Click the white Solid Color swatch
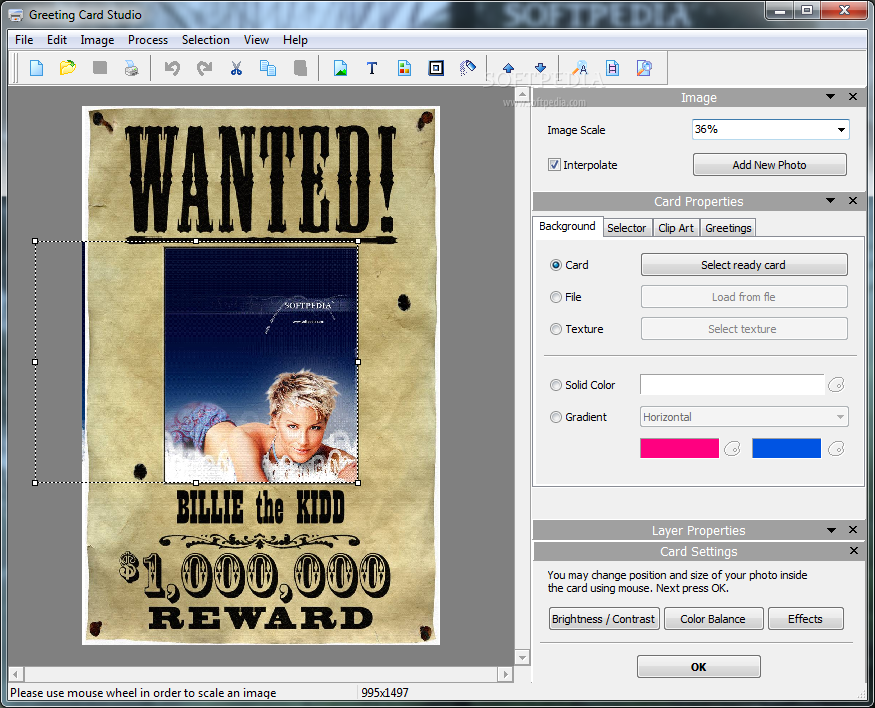Screen dimensions: 875x708 (732, 385)
